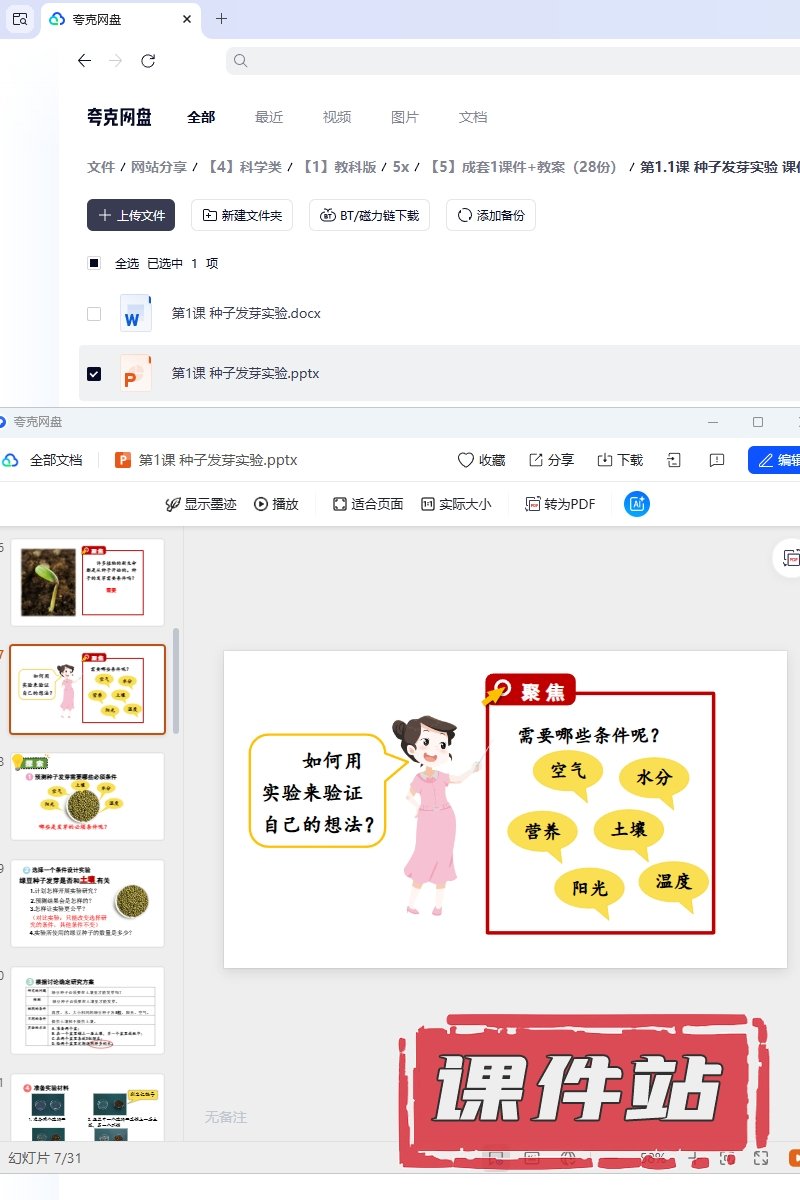Check the box for 种子发芽实验.docx
The width and height of the screenshot is (800, 1200).
94,314
